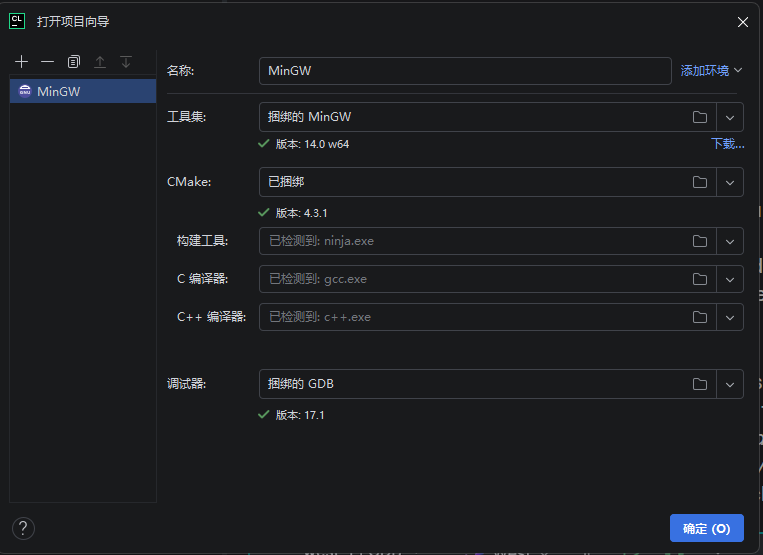This screenshot has height=555, width=763.
Task: Browse folder for CMake path
Action: pyautogui.click(x=700, y=182)
